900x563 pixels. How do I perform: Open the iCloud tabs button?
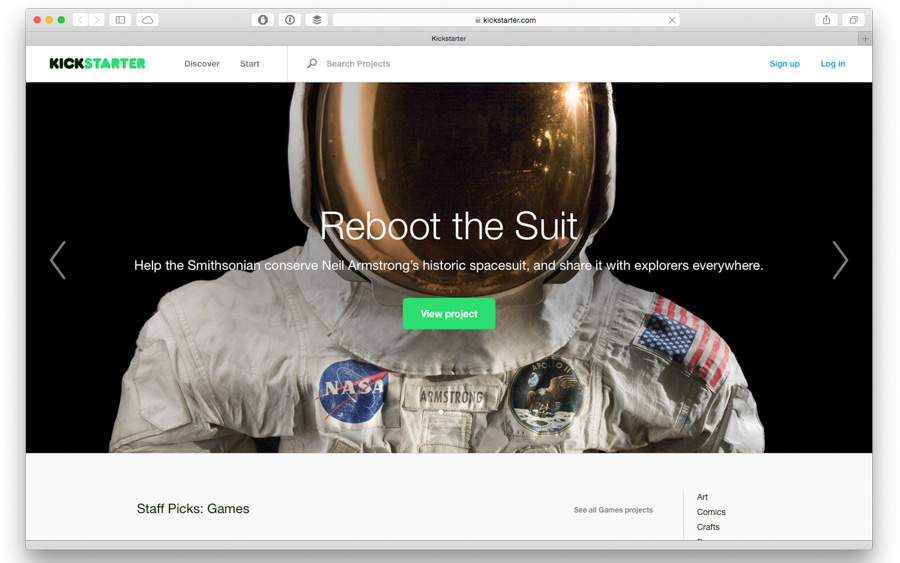148,20
